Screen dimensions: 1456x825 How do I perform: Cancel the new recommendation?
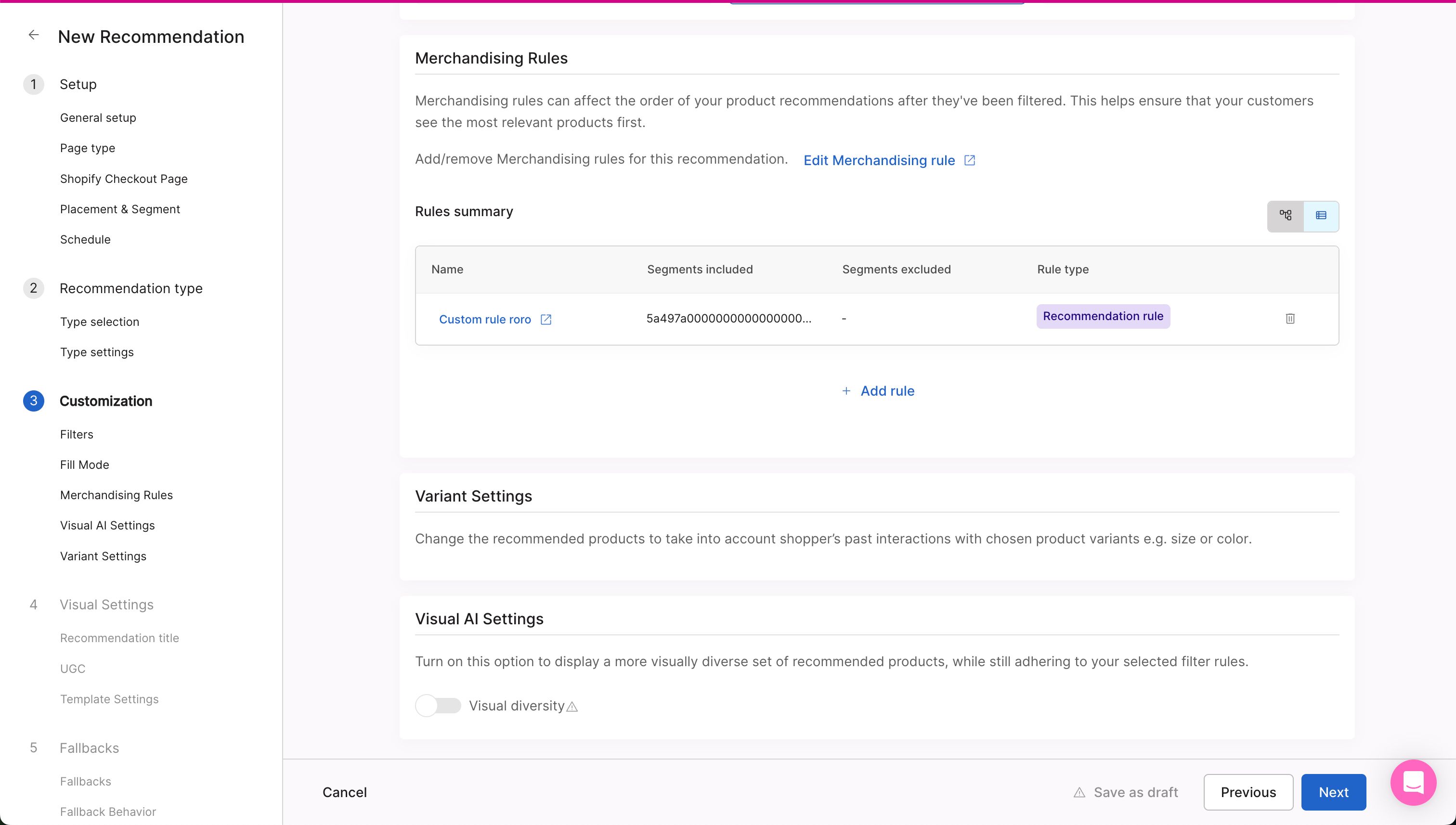click(345, 792)
